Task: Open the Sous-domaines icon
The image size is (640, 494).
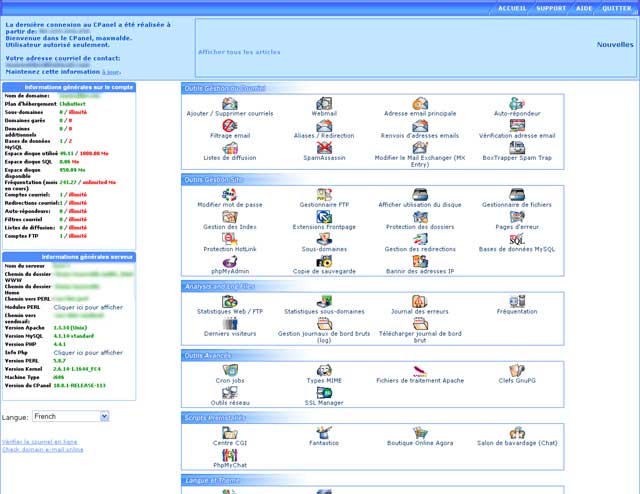Action: pos(324,239)
